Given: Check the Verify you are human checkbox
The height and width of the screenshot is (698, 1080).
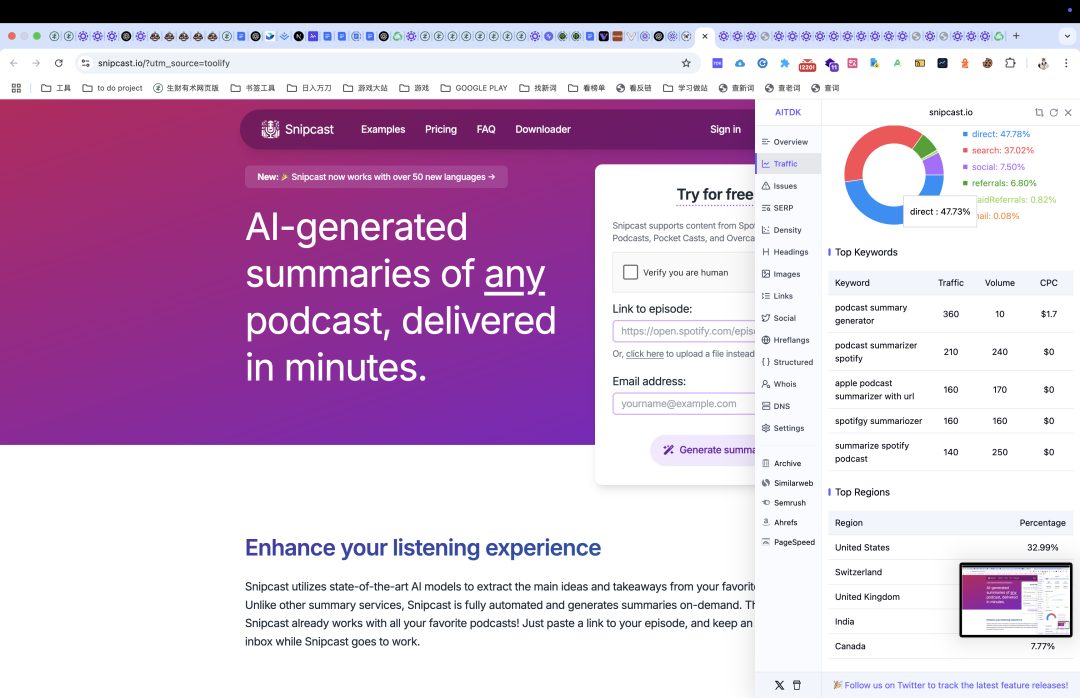Looking at the screenshot, I should click(630, 272).
